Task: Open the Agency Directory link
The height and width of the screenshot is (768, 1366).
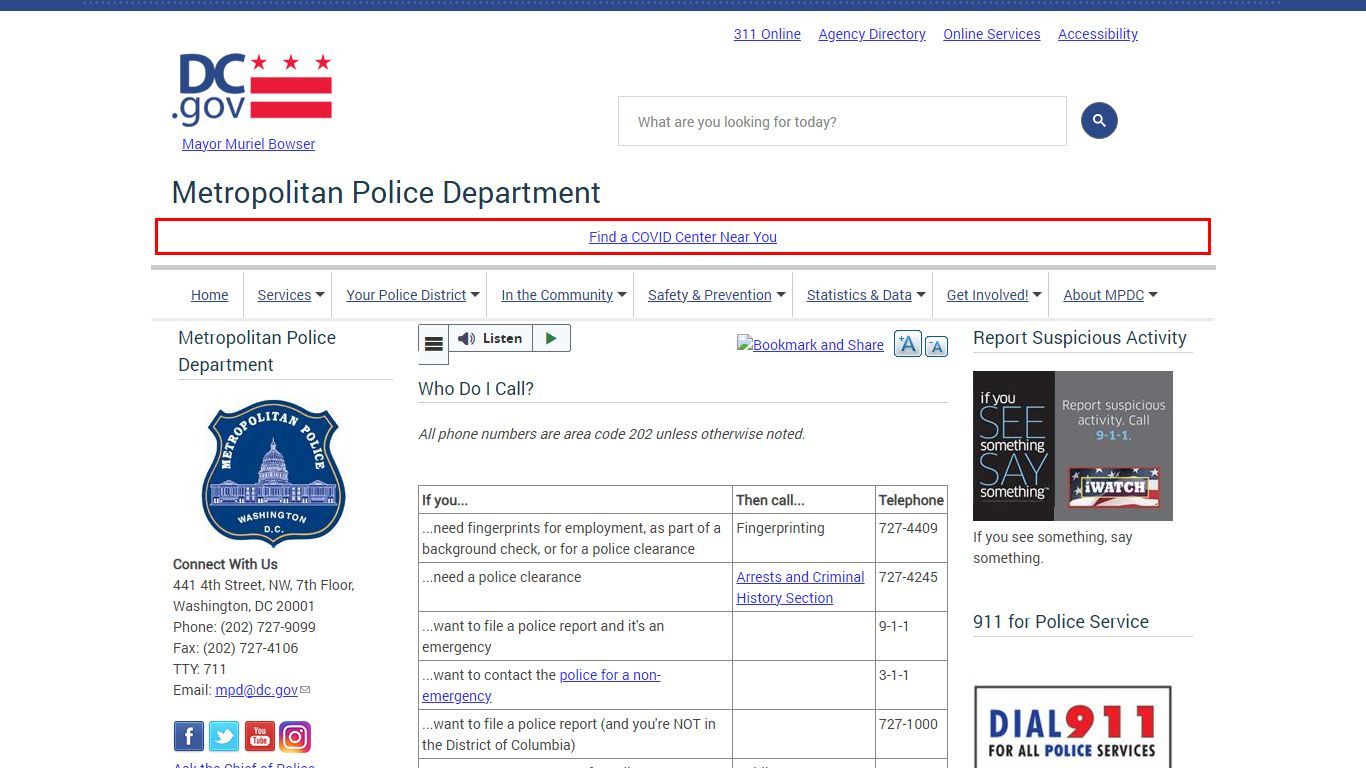Action: [x=872, y=34]
